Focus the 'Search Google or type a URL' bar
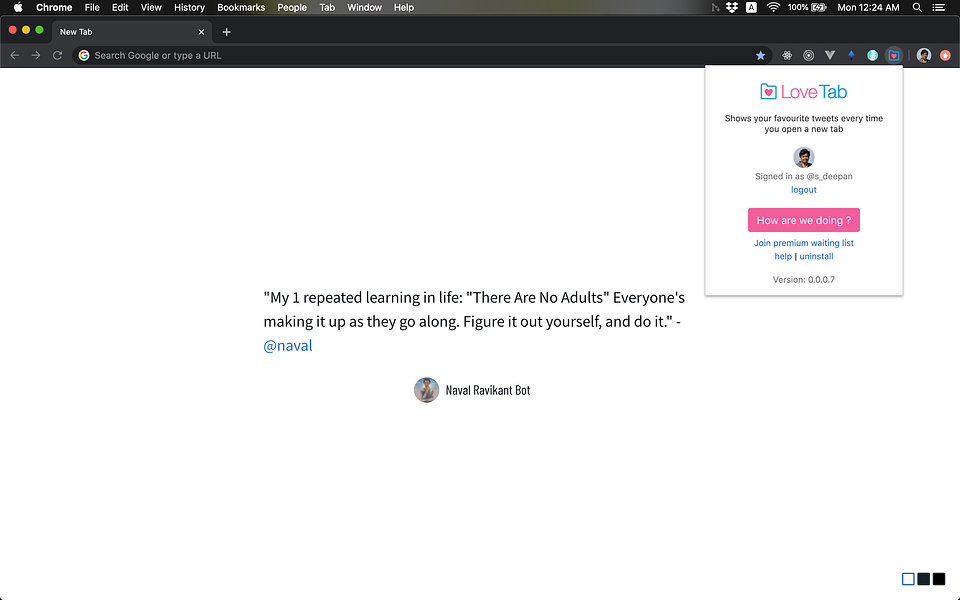 [x=422, y=56]
